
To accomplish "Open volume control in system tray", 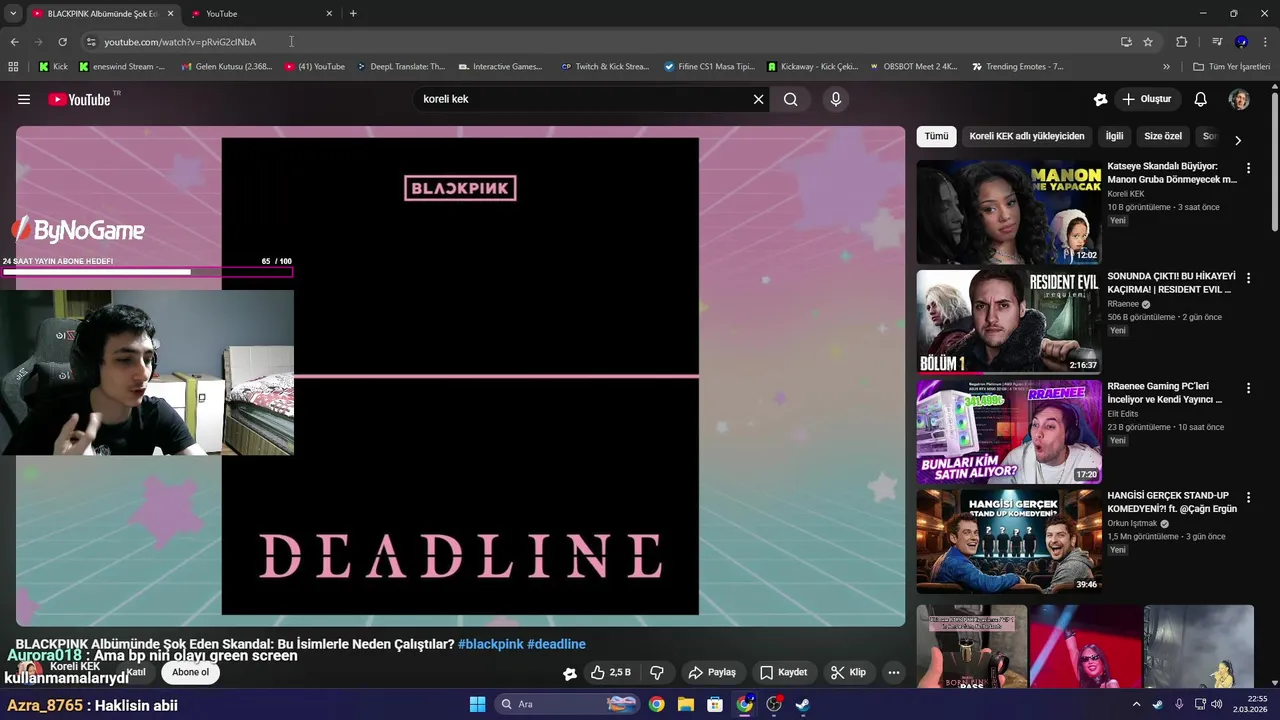I will (1216, 704).
